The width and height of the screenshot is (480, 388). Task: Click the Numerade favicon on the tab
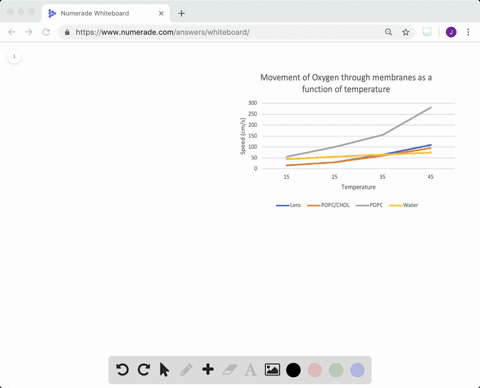pyautogui.click(x=52, y=13)
